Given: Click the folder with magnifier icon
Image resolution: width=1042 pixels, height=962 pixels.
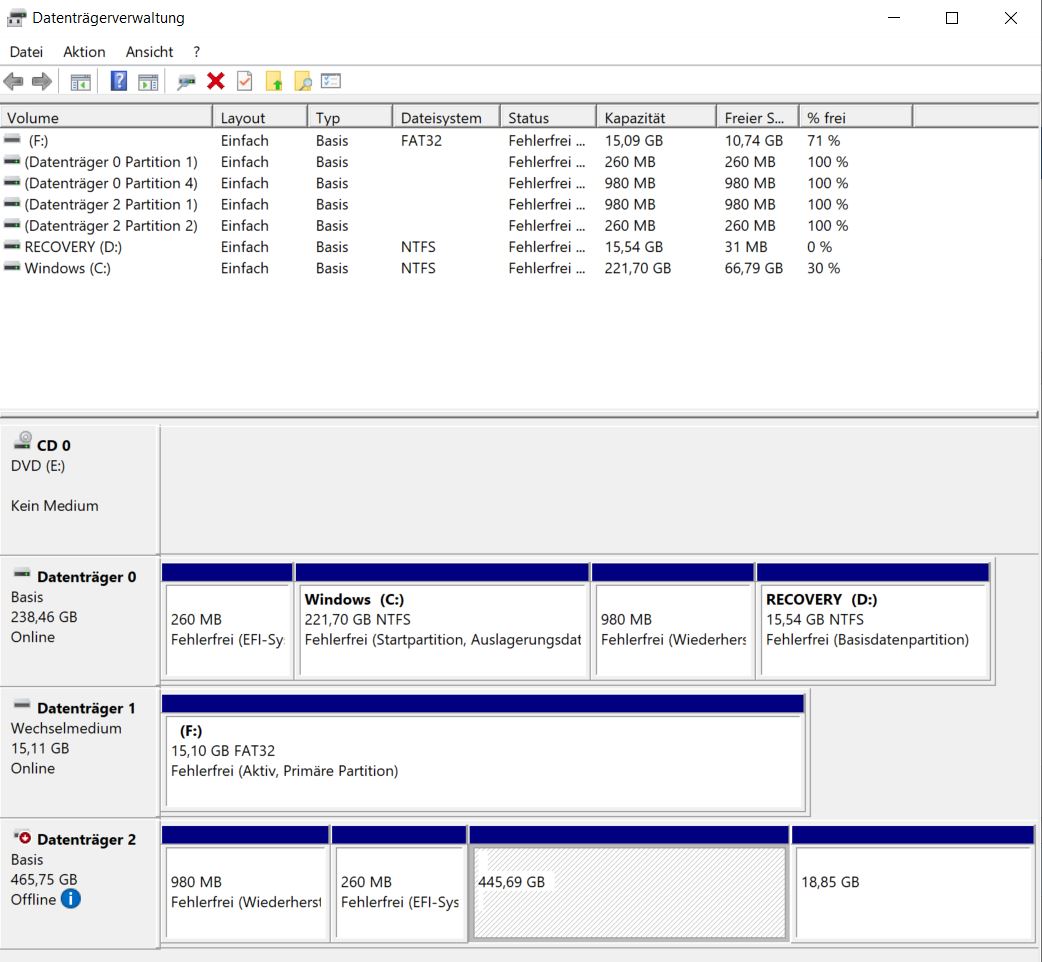Looking at the screenshot, I should (302, 81).
